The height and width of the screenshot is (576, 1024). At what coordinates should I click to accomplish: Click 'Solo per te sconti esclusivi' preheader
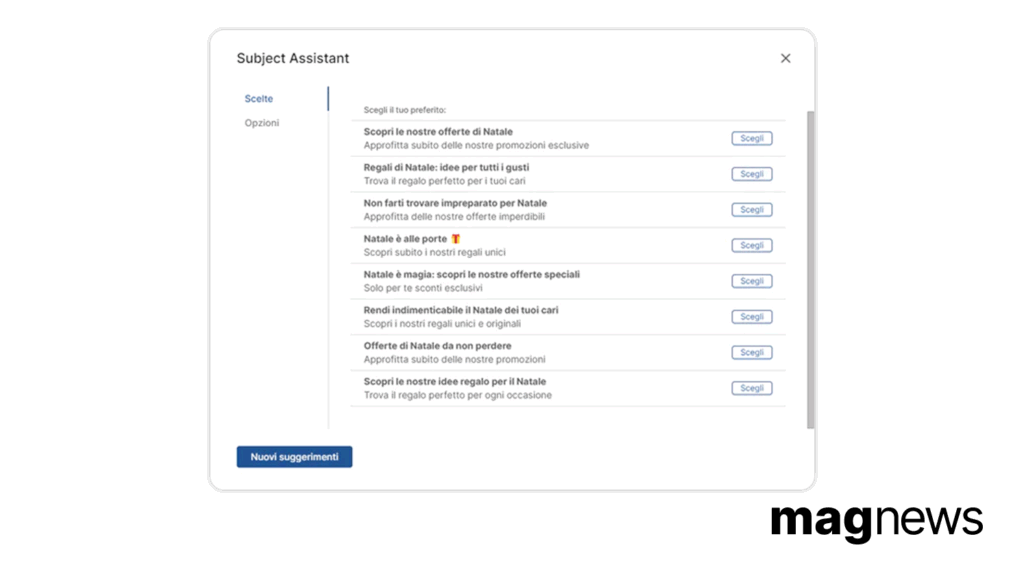point(423,288)
